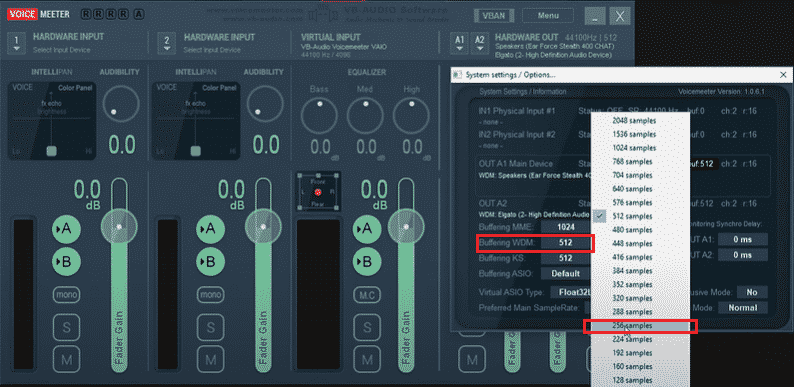Open the A1 output device selector
794x387 pixels.
click(x=459, y=44)
